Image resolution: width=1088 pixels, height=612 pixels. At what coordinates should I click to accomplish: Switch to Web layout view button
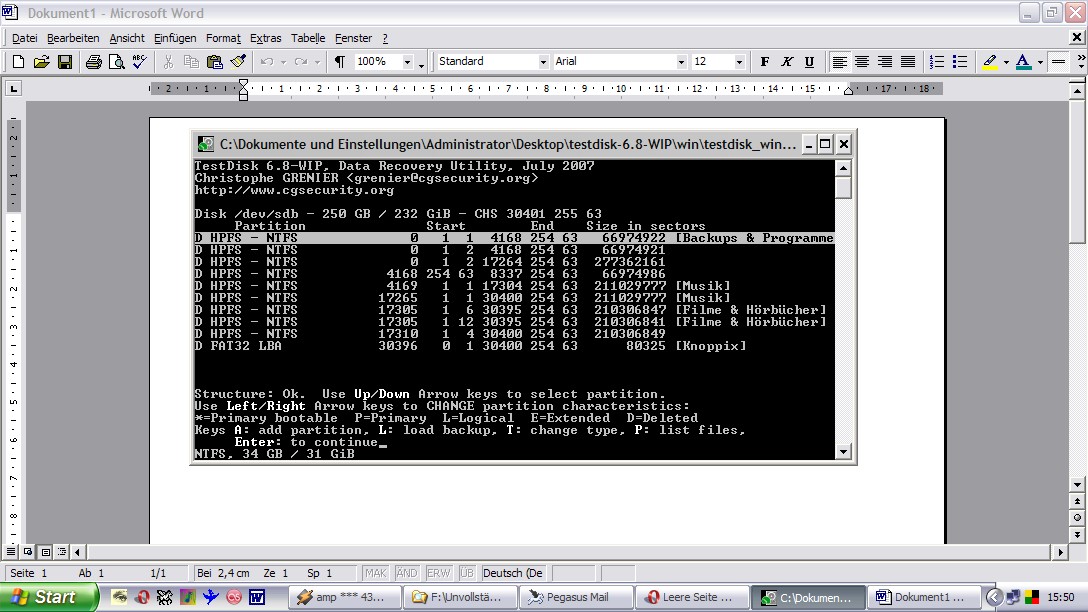[x=28, y=552]
